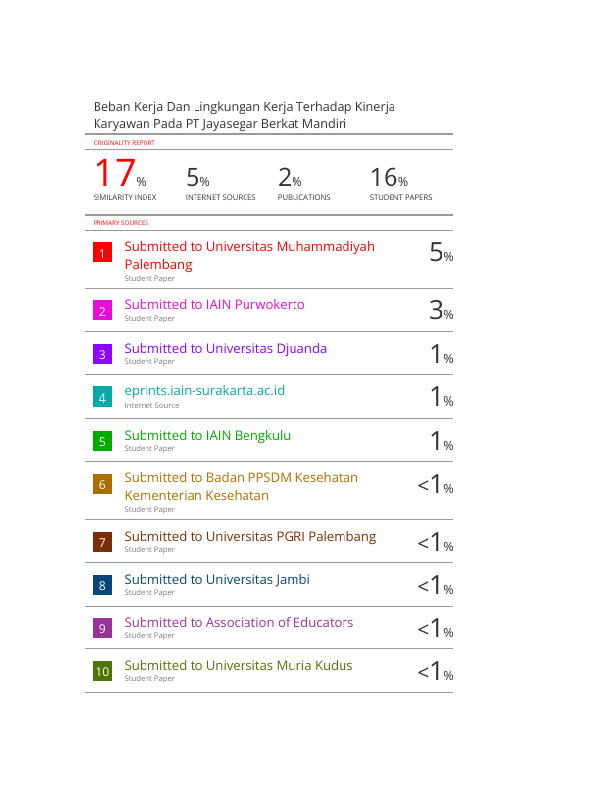Click the teal source number 4 badge
Screen dimensions: 612x792
click(x=102, y=398)
